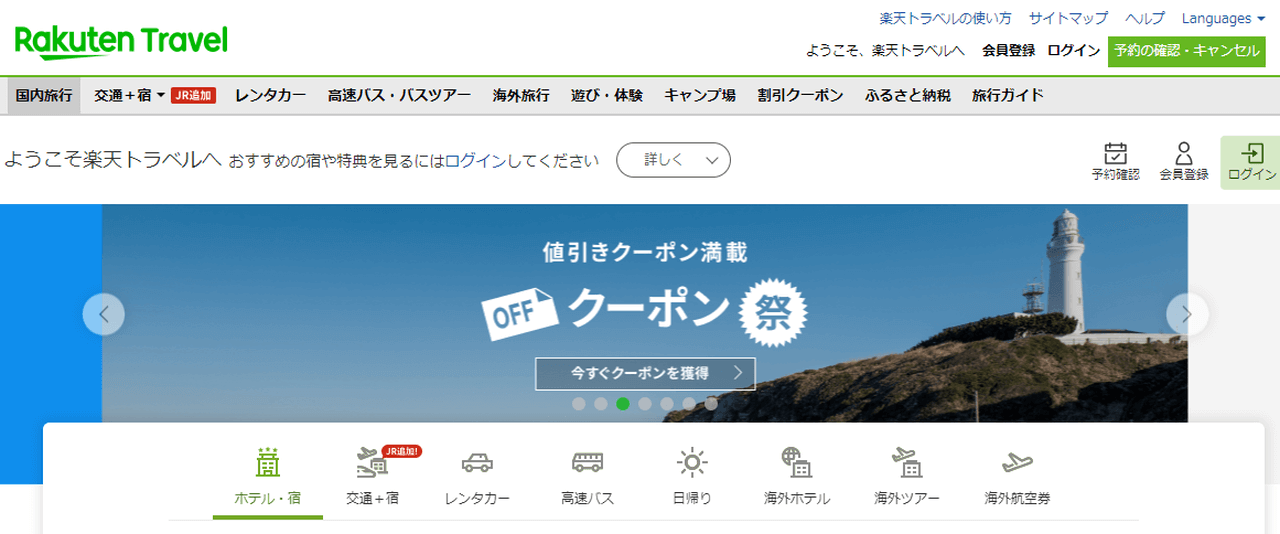Viewport: 1280px width, 534px height.
Task: Open the 遊び・体験 menu item
Action: point(607,96)
